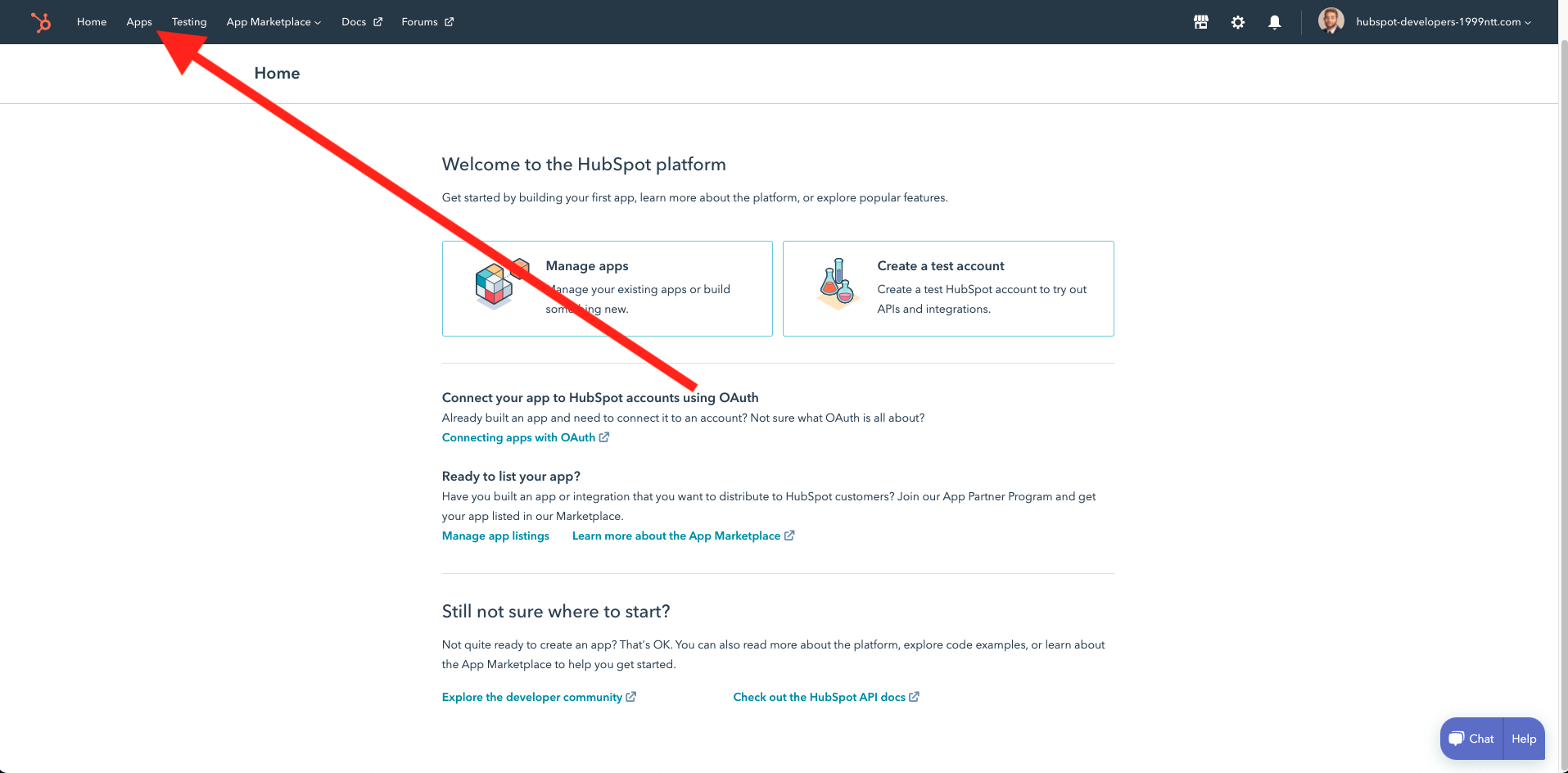Image resolution: width=1568 pixels, height=773 pixels.
Task: Click the Still not sure where to start? heading
Action: [556, 611]
